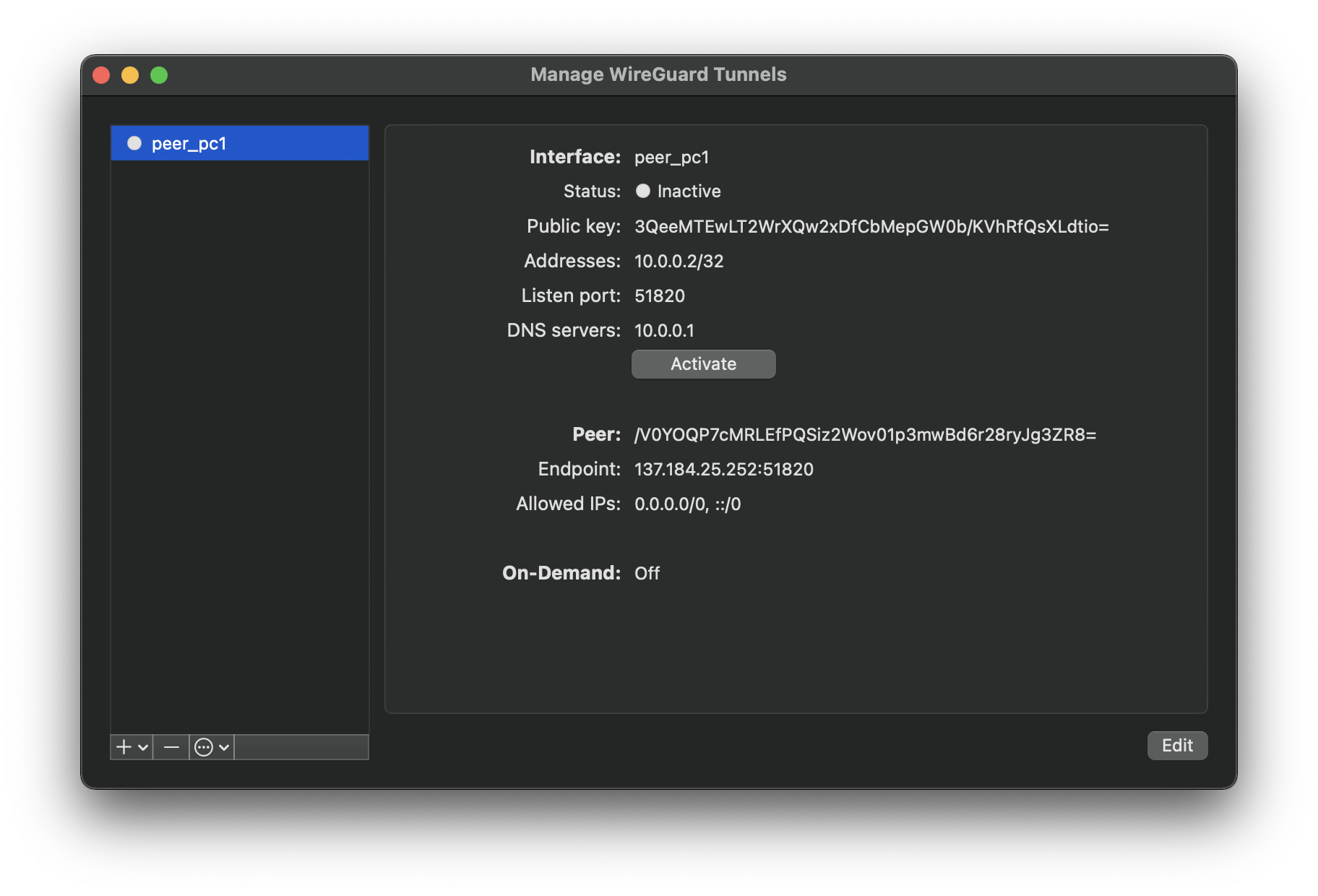Click the On-Demand Off value
Viewport: 1318px width, 896px height.
pyautogui.click(x=647, y=572)
